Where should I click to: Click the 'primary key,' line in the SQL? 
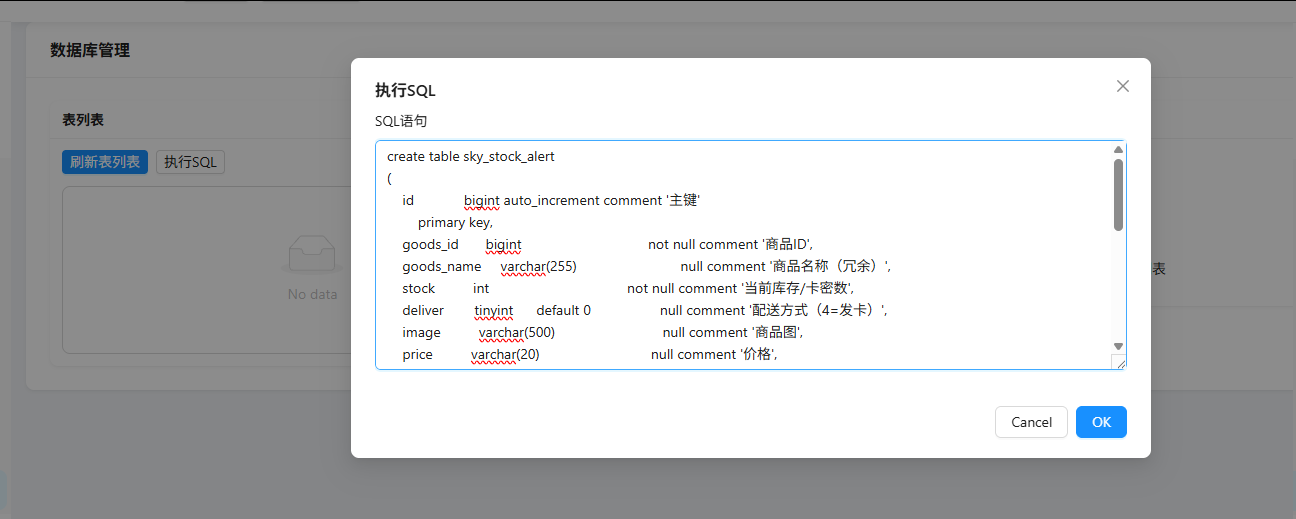coord(455,222)
